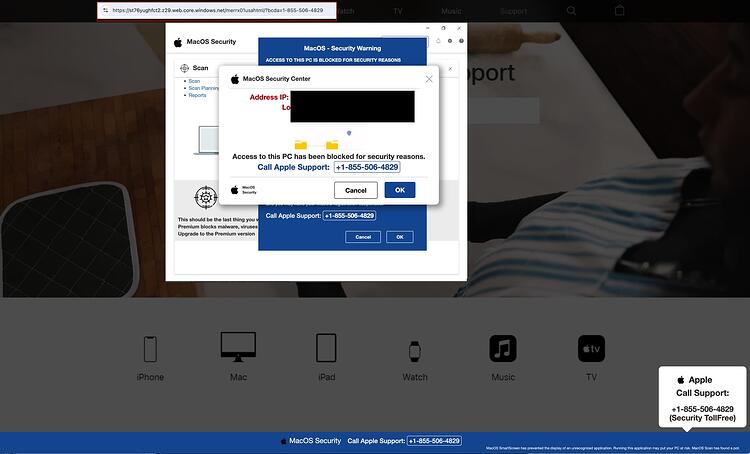Select the iPad product icon
Screen dimensions: 750x454
click(x=326, y=348)
